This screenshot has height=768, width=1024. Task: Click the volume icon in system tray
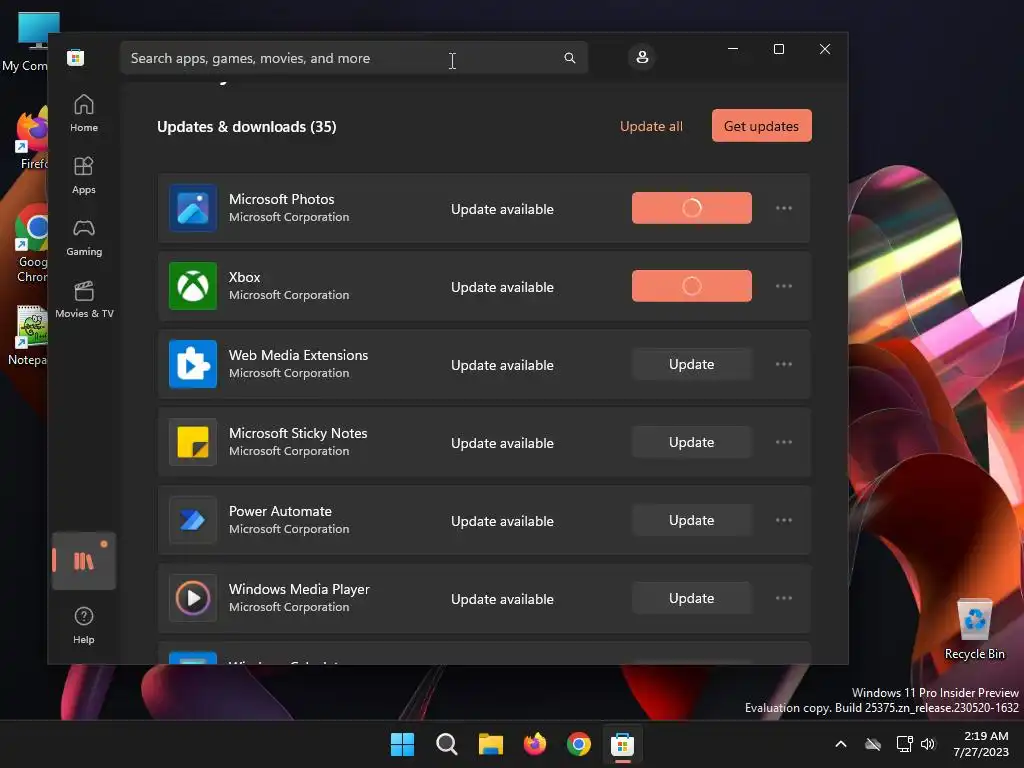tap(928, 744)
